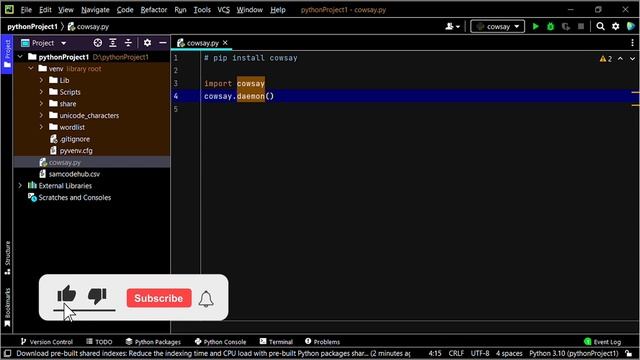The width and height of the screenshot is (640, 360).
Task: Click the tool windows quick access icon
Action: click(7, 353)
